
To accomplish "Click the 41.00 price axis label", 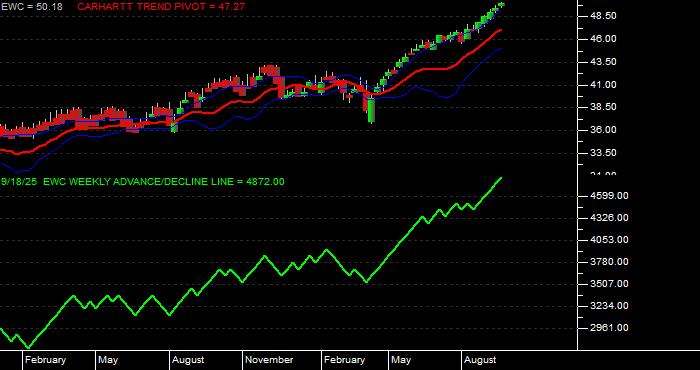I will pos(604,85).
